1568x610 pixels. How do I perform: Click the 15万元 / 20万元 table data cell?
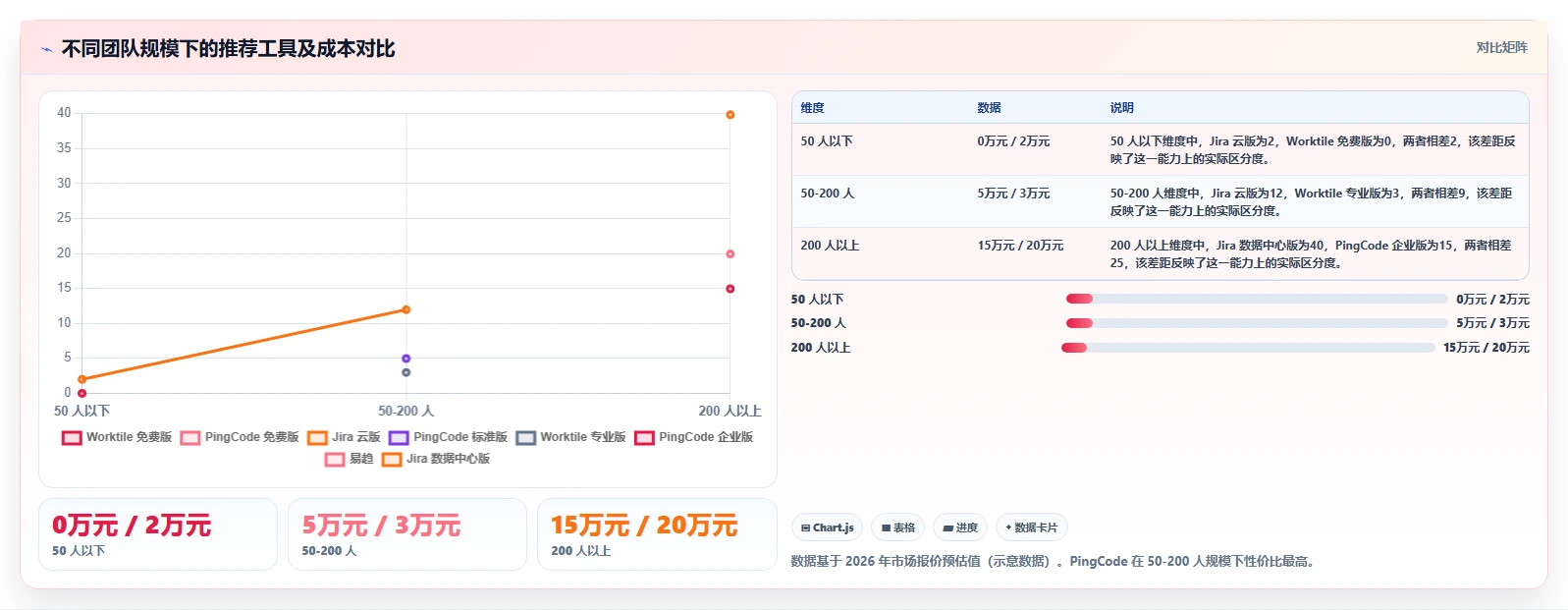(1020, 246)
